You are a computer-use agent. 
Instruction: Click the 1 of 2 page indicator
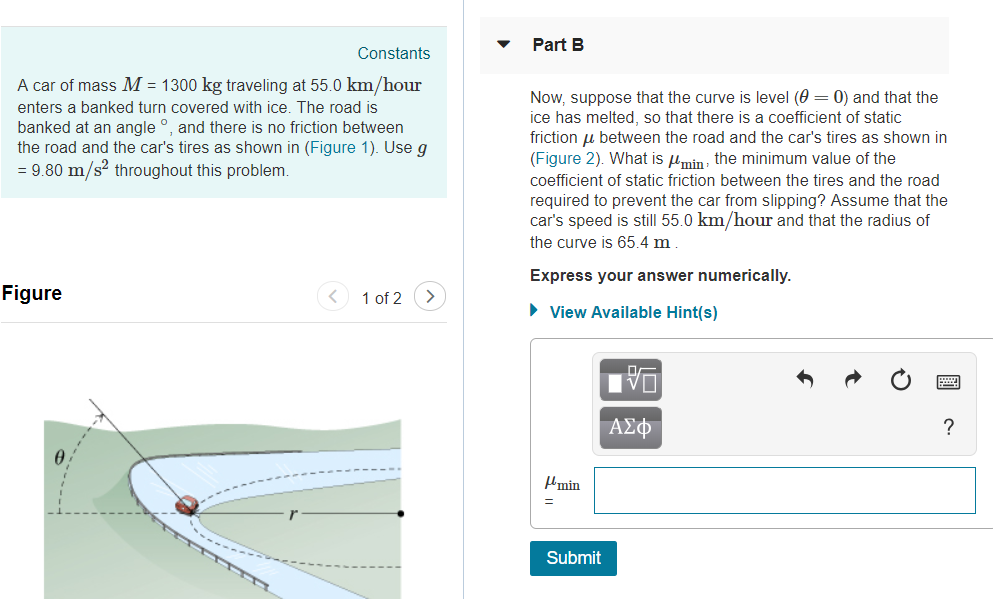(x=381, y=297)
